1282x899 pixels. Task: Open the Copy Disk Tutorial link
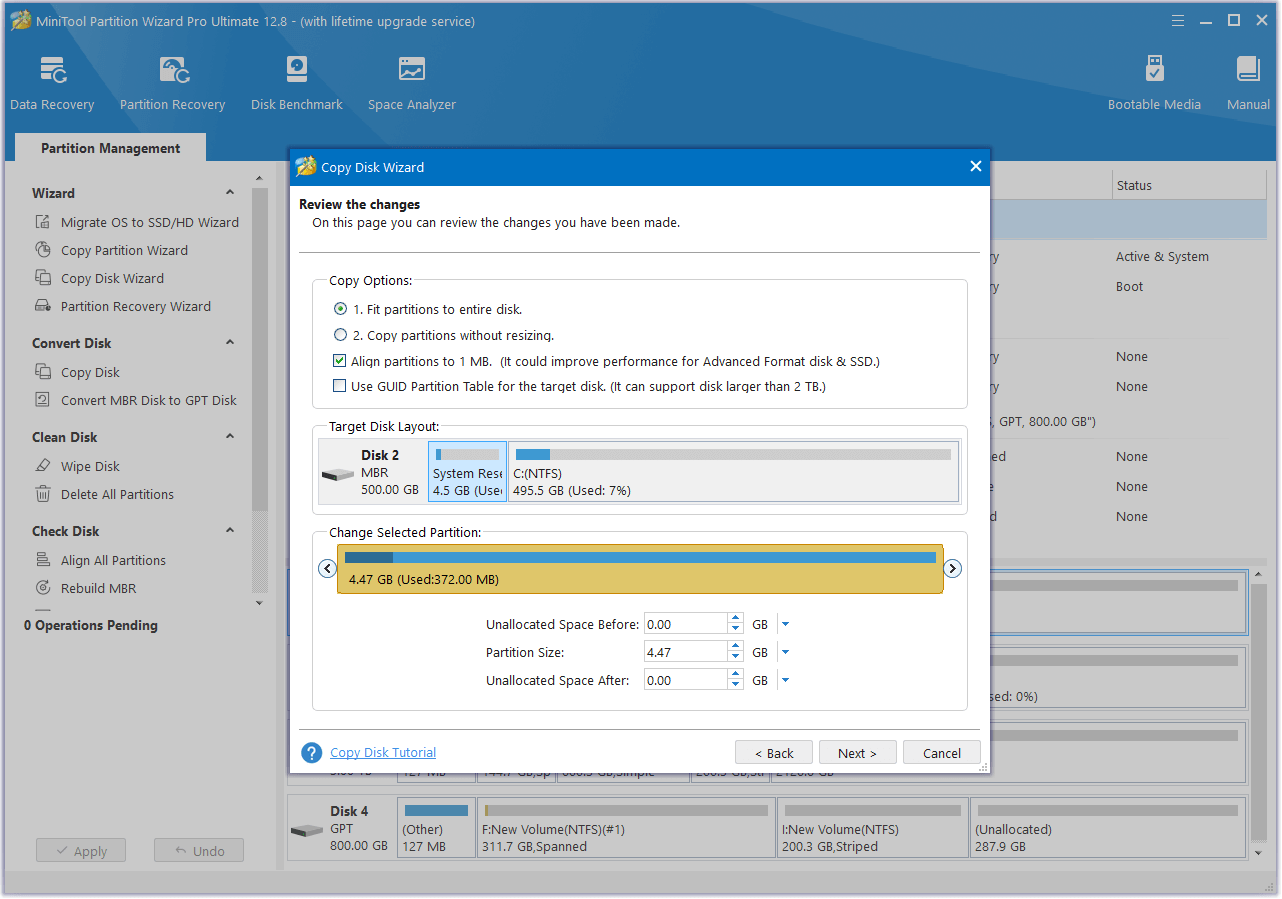(383, 752)
